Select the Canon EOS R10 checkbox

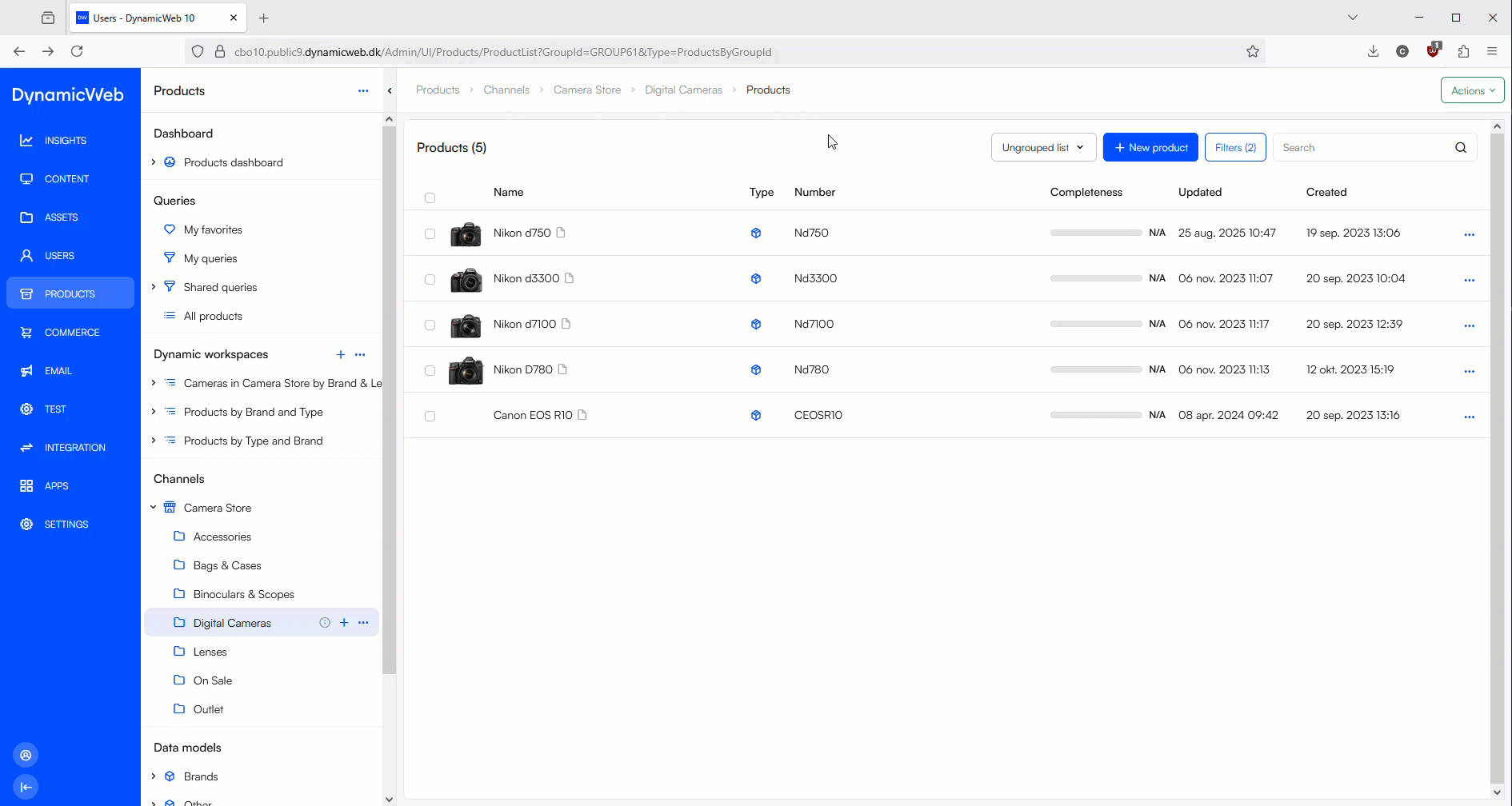tap(430, 417)
